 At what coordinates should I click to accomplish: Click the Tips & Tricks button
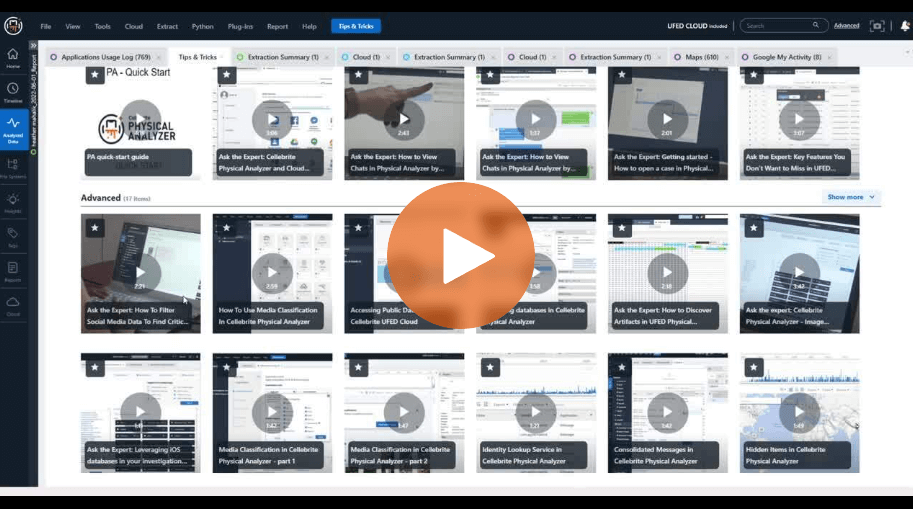pos(356,26)
